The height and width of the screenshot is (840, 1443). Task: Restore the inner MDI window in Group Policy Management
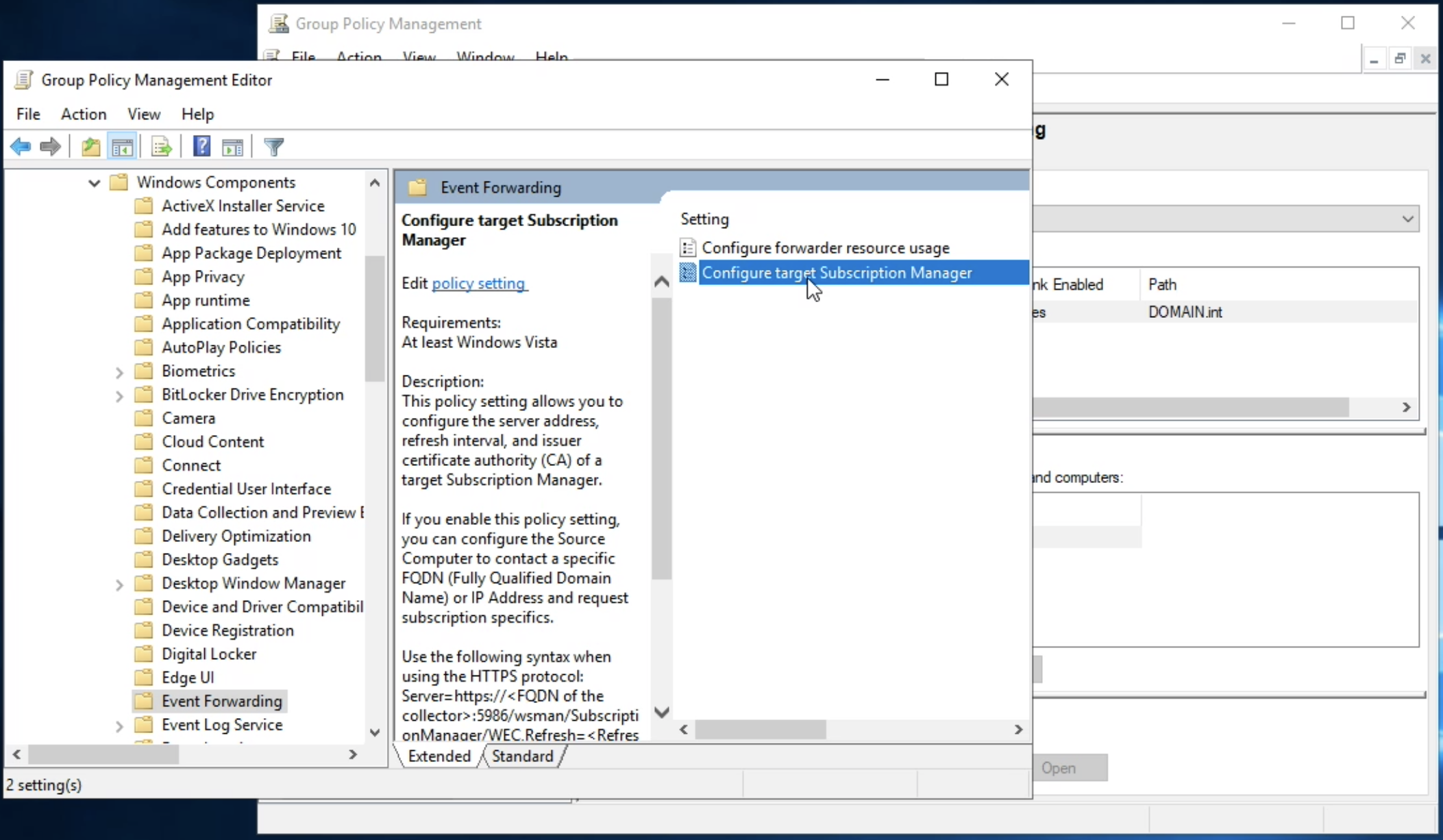(x=1399, y=59)
